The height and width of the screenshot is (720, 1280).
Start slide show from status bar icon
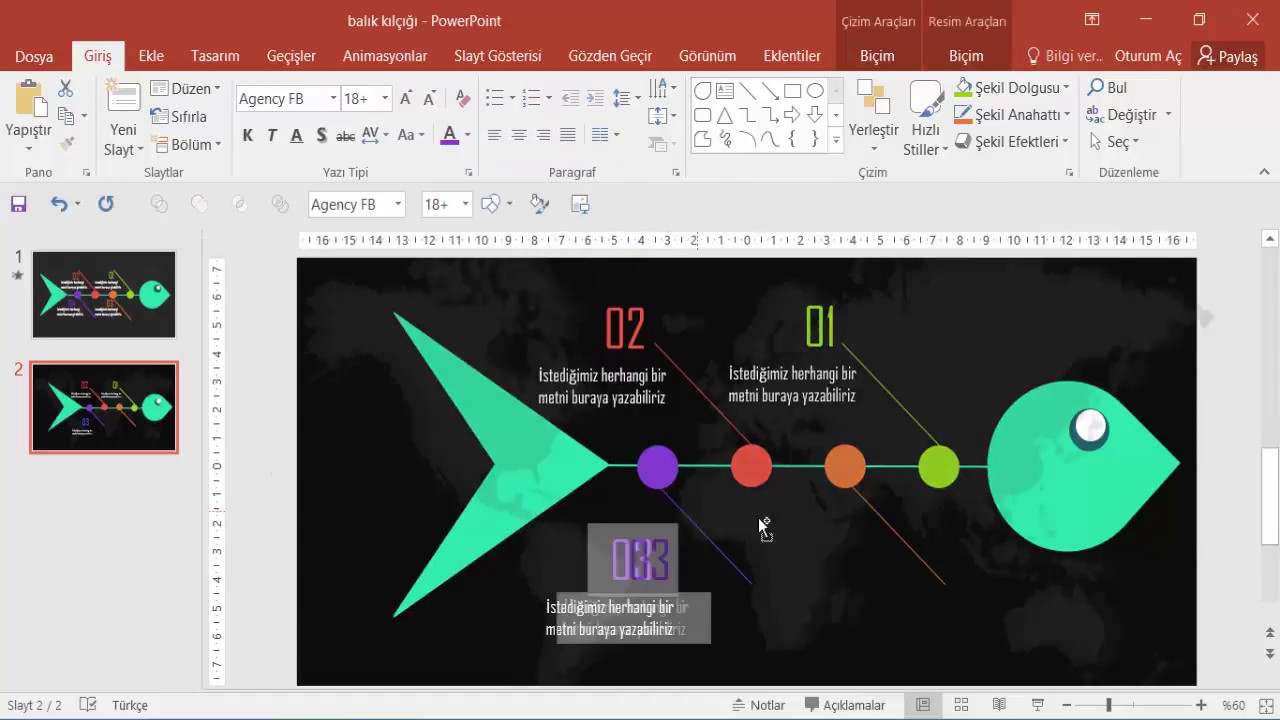coord(1037,705)
